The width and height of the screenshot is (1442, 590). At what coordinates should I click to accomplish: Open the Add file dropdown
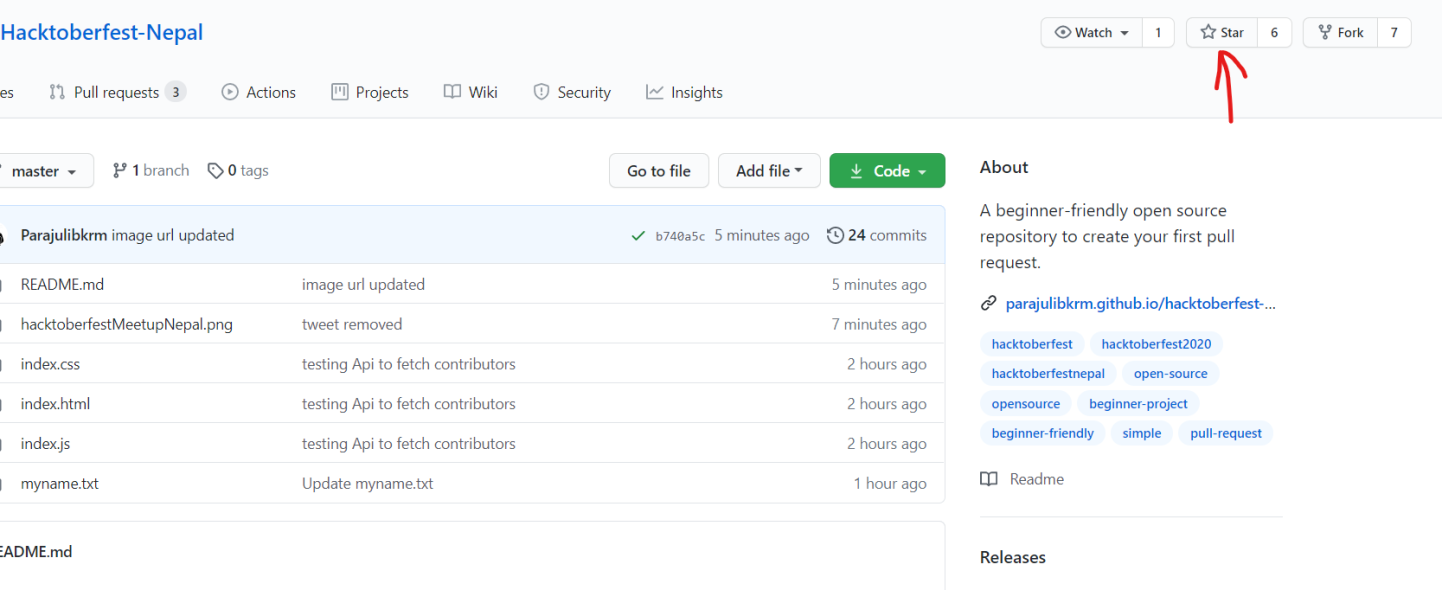tap(769, 171)
